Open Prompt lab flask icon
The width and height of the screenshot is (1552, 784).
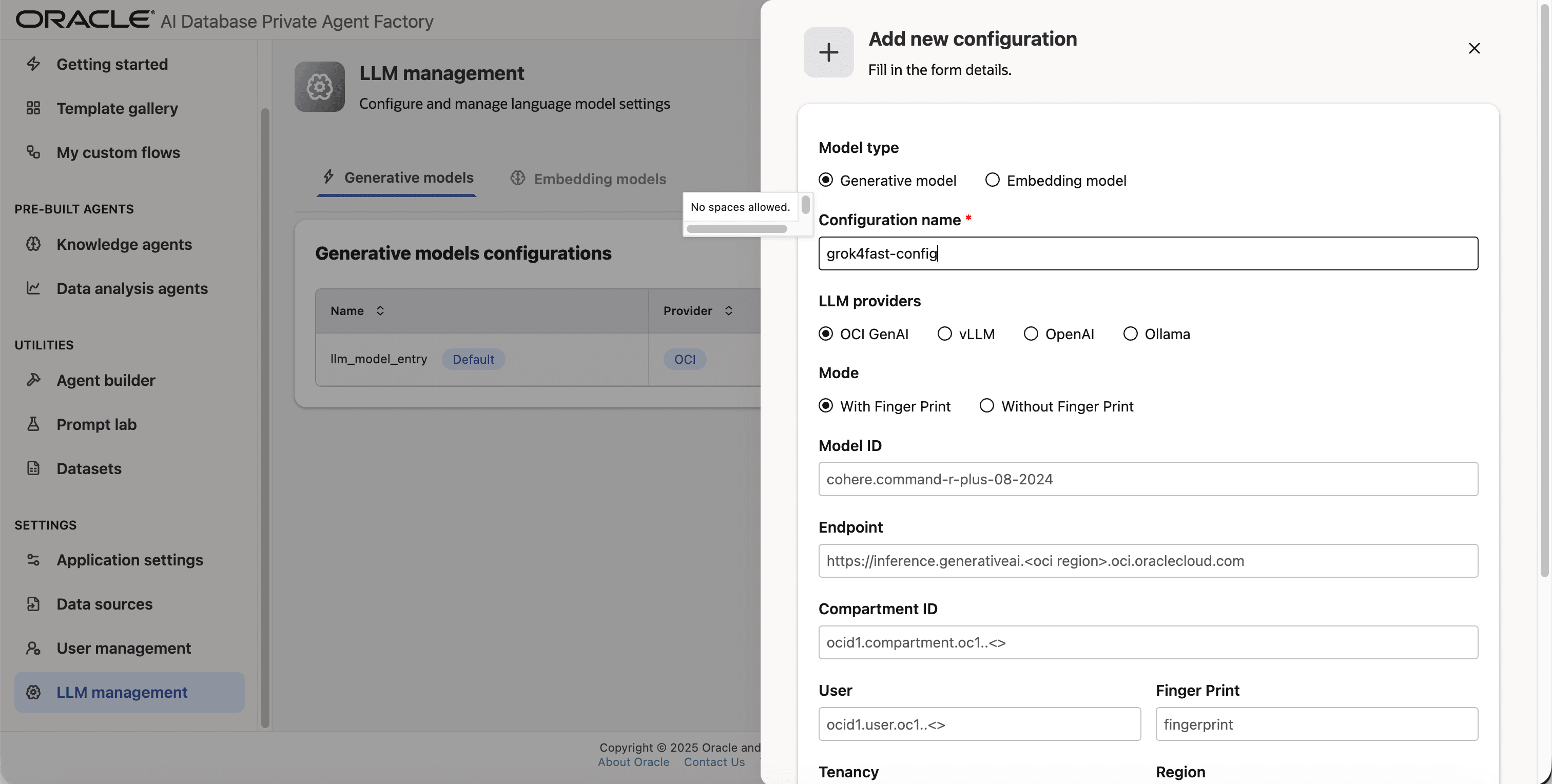click(33, 424)
